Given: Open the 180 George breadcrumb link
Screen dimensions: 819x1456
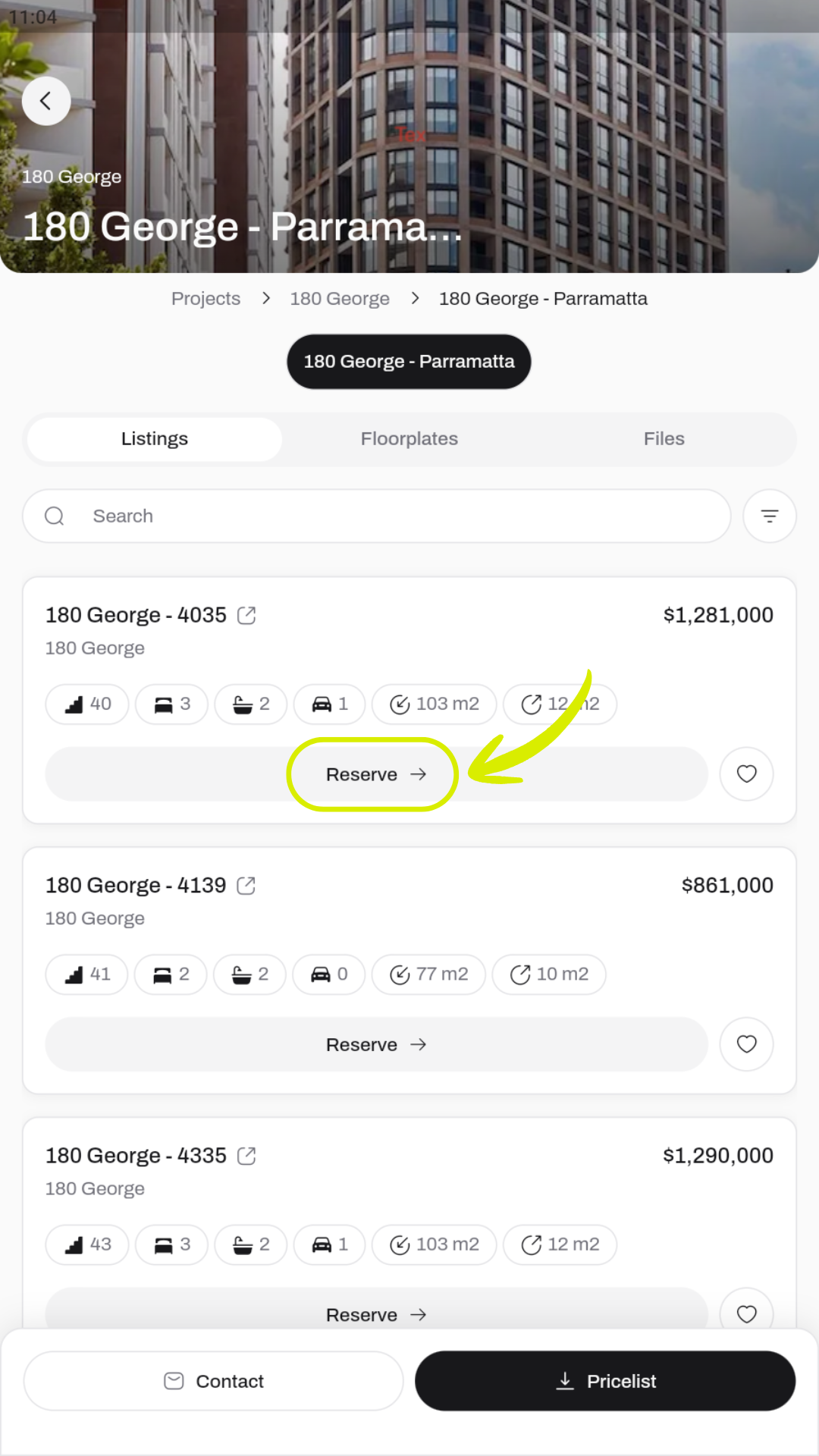Looking at the screenshot, I should (340, 299).
